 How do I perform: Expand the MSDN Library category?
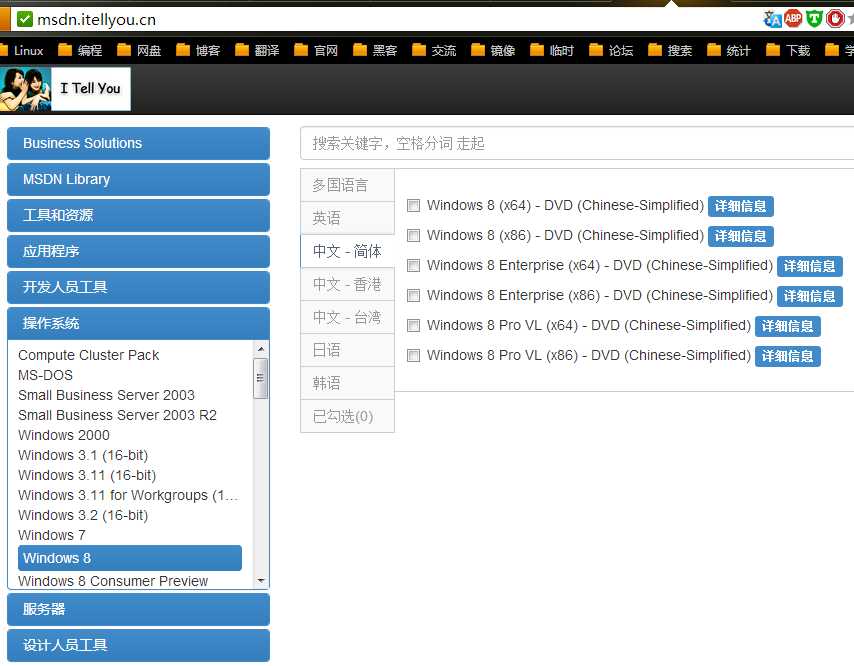138,179
